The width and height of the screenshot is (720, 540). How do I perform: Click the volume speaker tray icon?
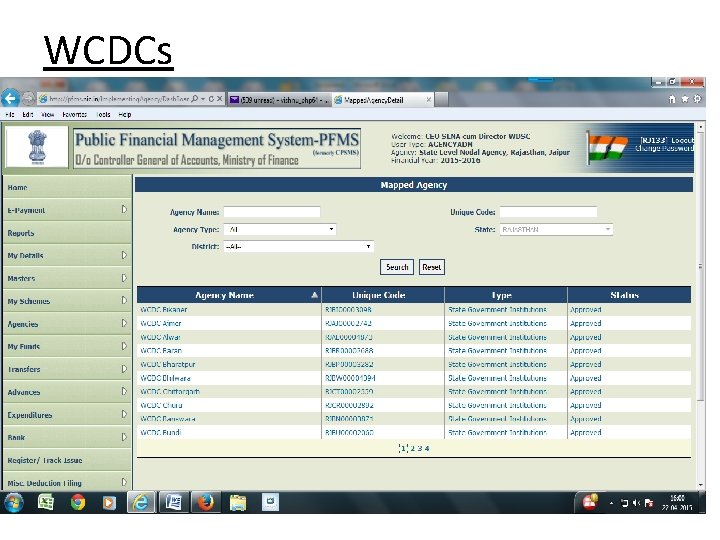coord(636,503)
